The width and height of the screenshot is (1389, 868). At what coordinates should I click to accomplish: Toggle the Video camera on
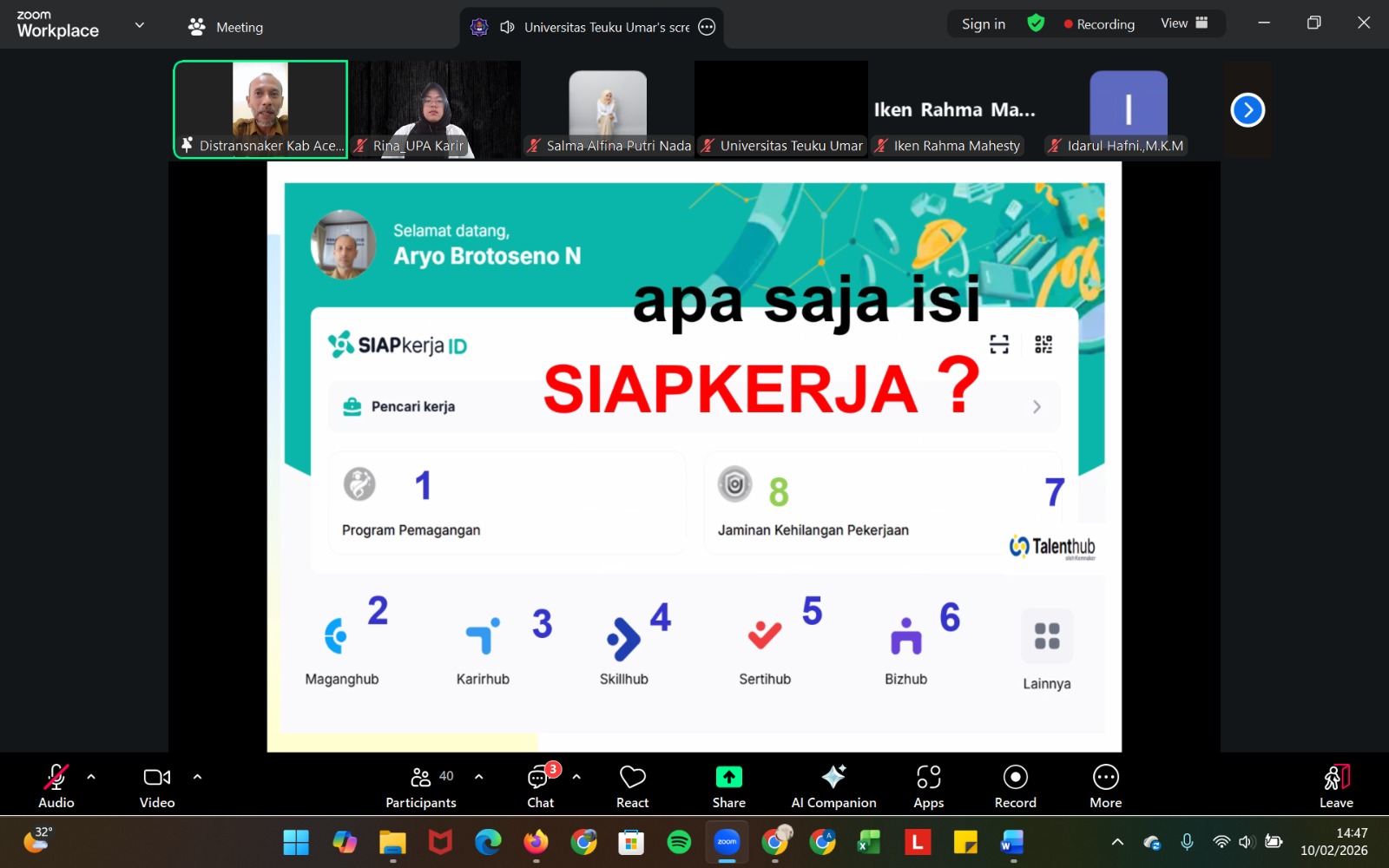[x=157, y=786]
